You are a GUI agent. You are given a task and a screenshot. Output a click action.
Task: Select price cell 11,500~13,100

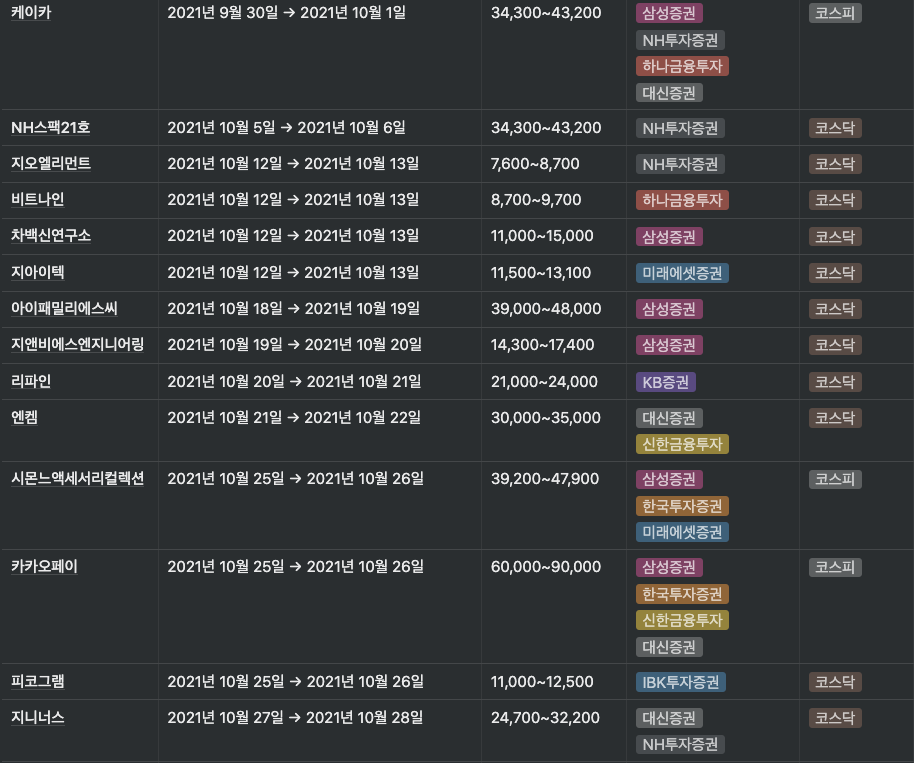(x=541, y=273)
